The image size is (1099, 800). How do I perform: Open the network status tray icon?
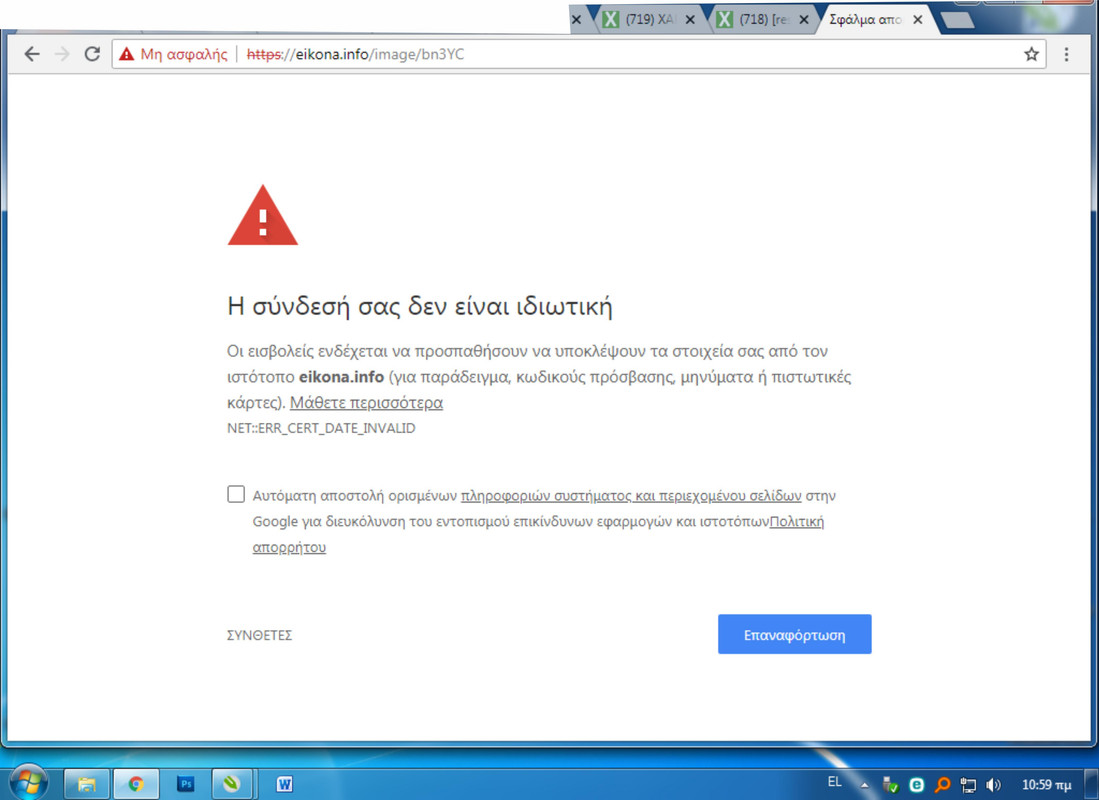pos(968,785)
